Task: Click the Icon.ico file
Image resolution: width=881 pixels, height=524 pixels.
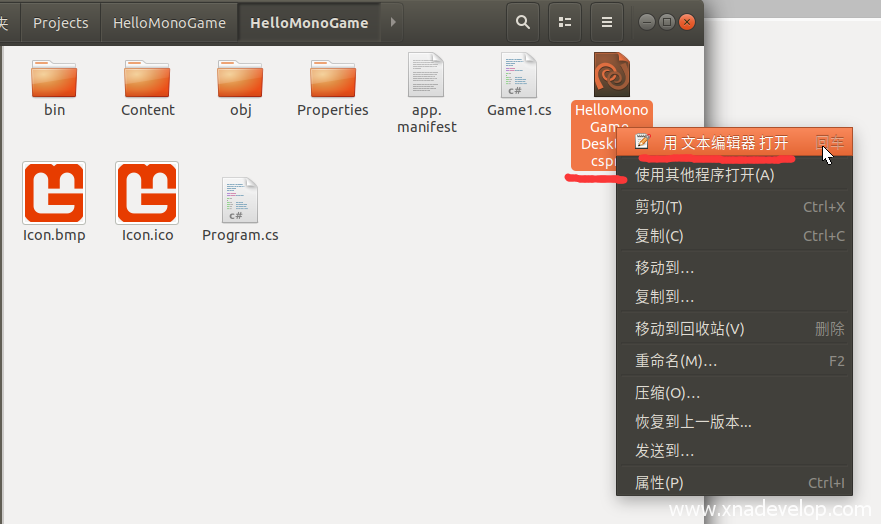Action: pyautogui.click(x=147, y=193)
